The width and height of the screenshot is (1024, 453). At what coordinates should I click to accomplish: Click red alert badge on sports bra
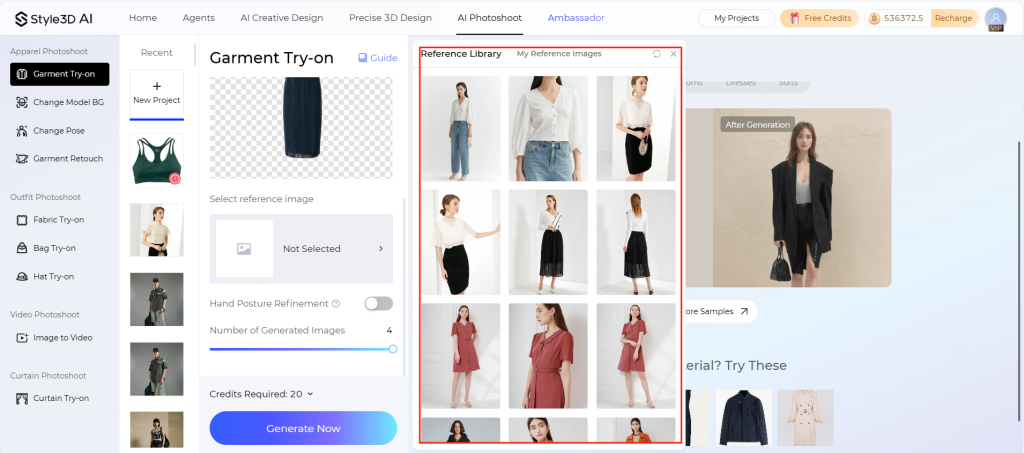pyautogui.click(x=174, y=179)
